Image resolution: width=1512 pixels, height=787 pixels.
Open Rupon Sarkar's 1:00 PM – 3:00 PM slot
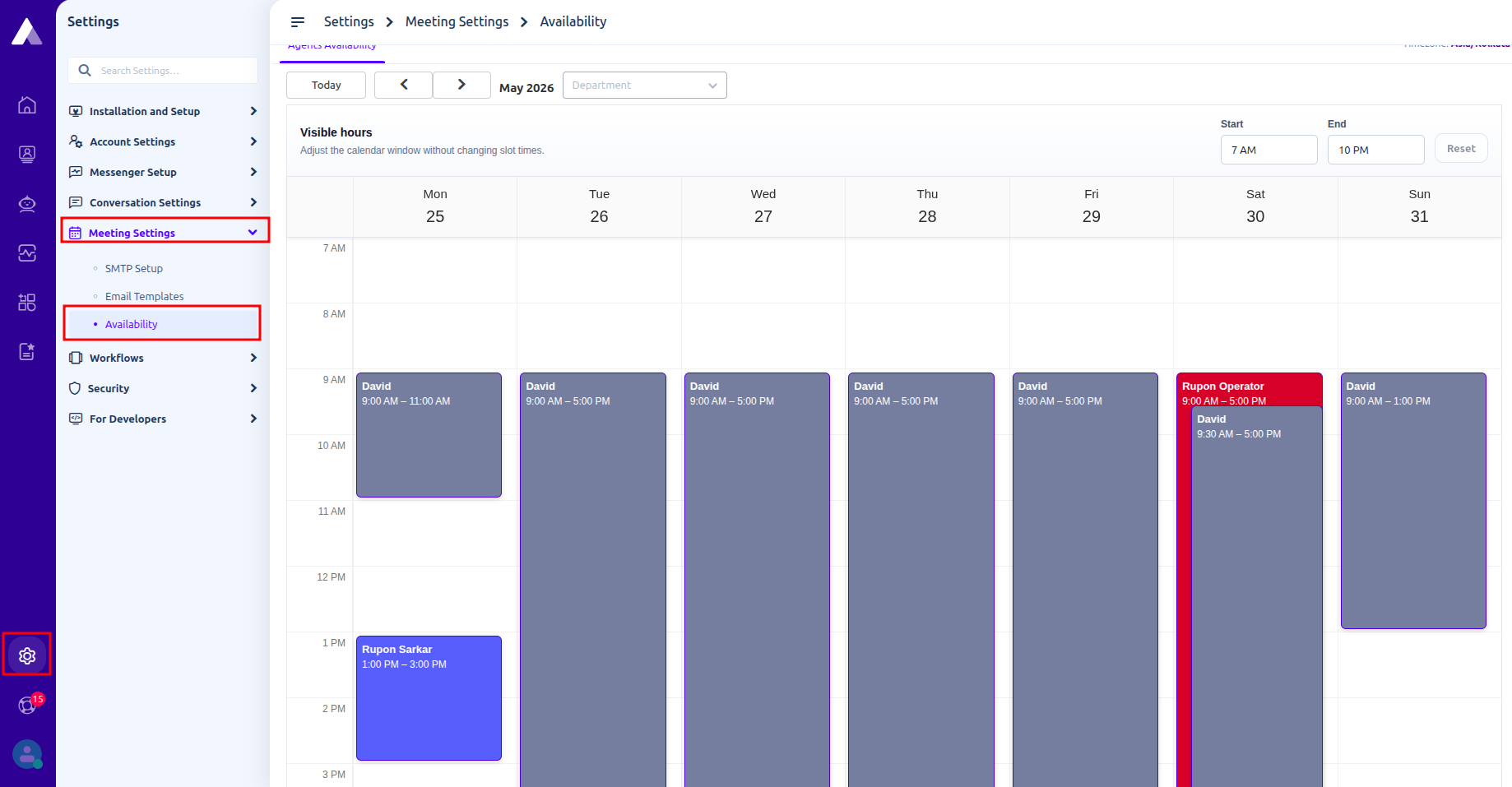coord(429,698)
